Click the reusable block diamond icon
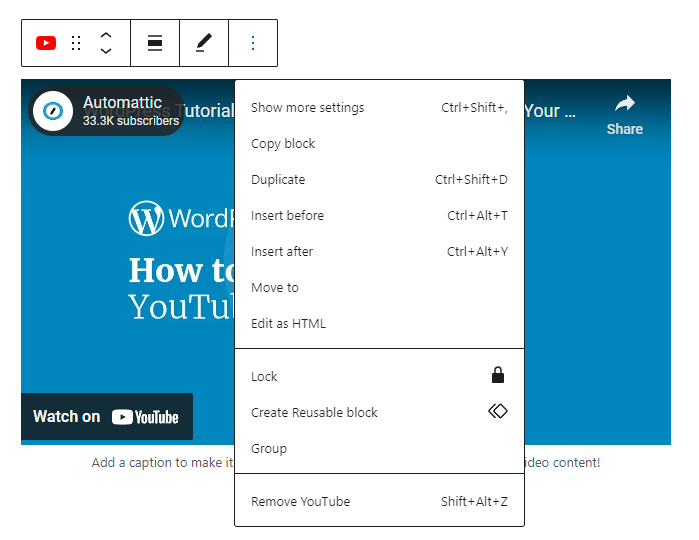The image size is (699, 540). click(498, 411)
